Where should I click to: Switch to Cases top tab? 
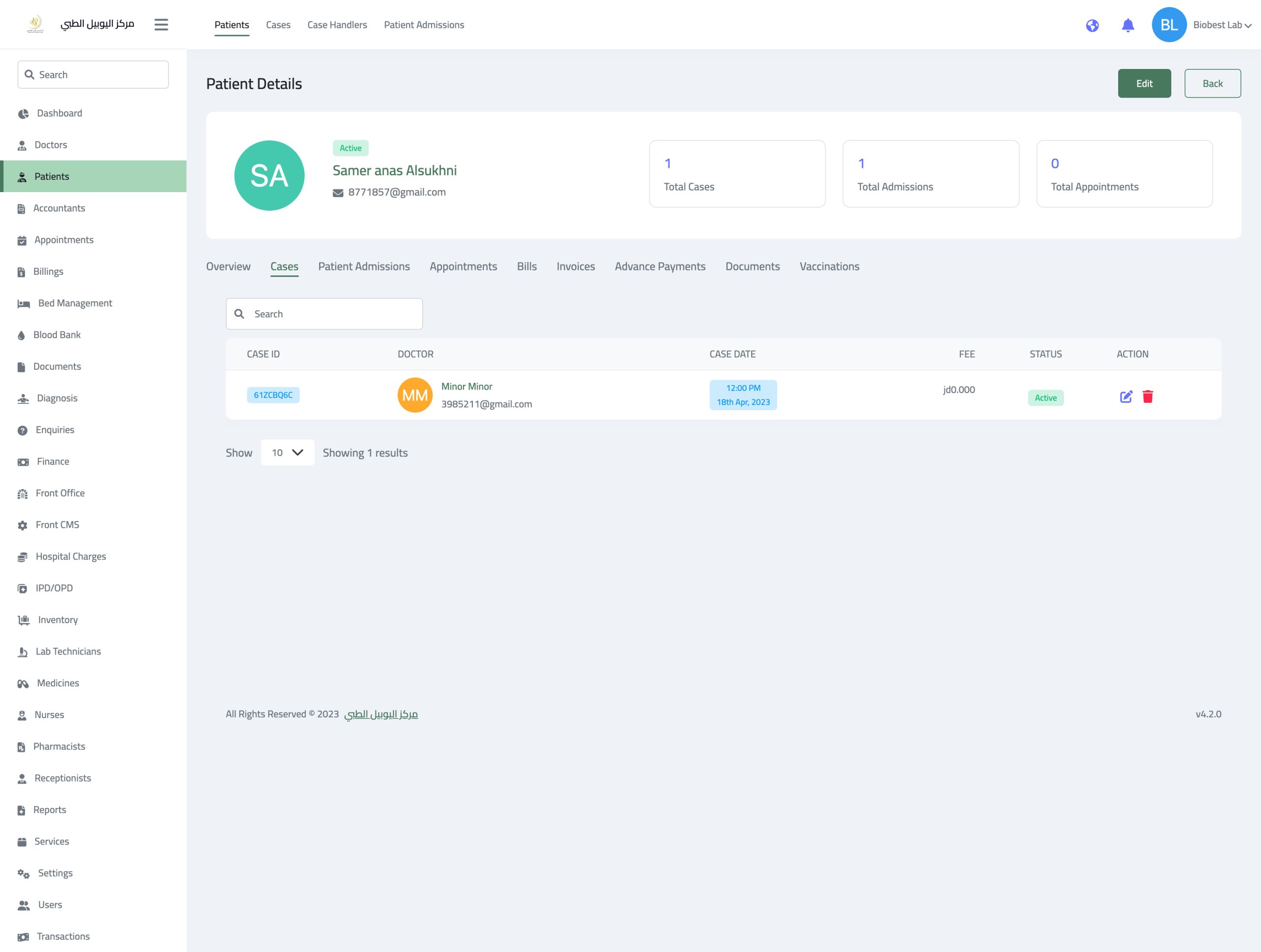(278, 25)
